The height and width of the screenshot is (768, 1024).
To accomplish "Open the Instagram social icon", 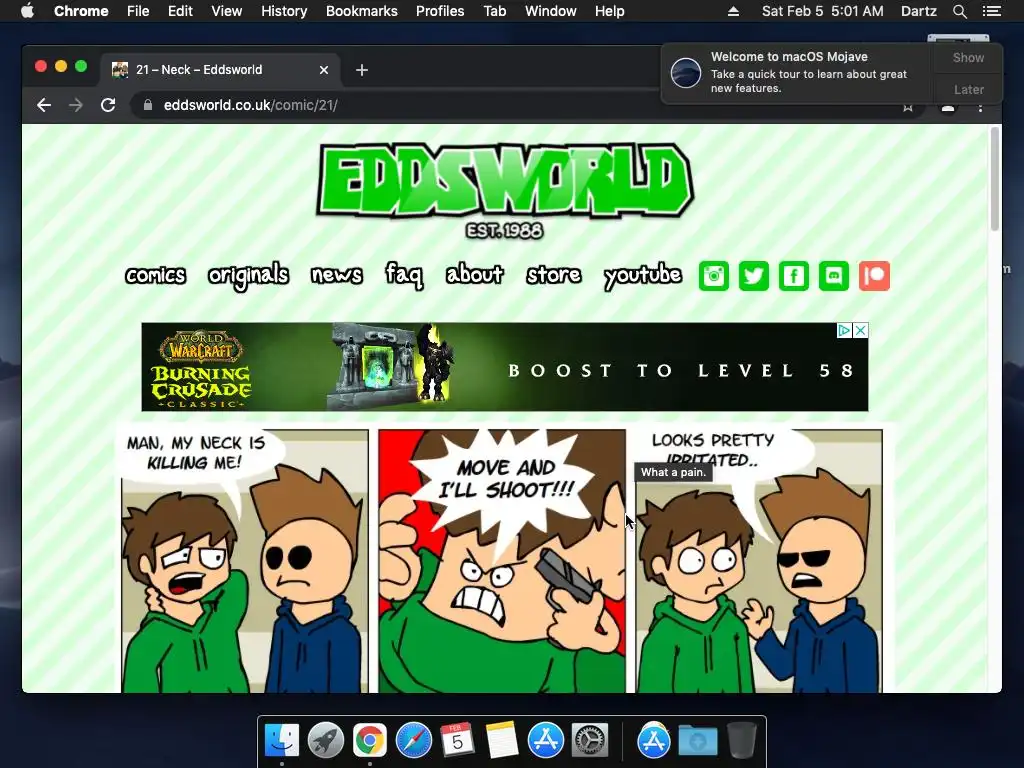I will click(x=714, y=276).
